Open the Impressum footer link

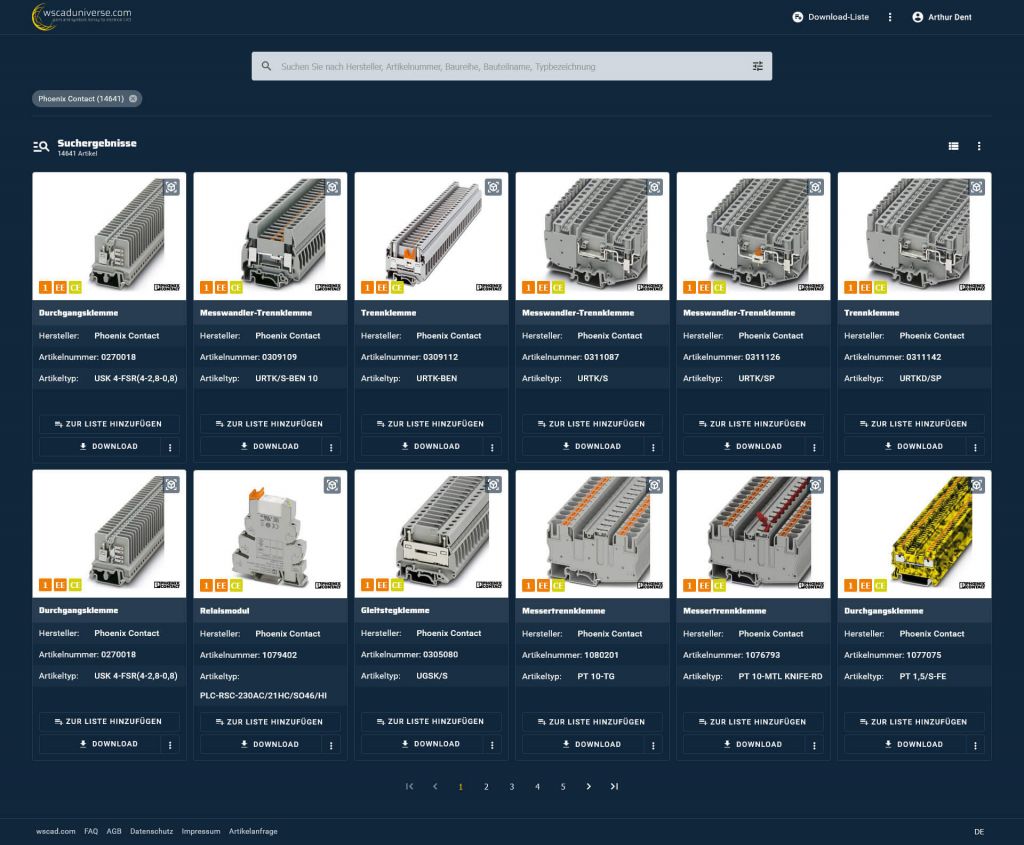200,831
